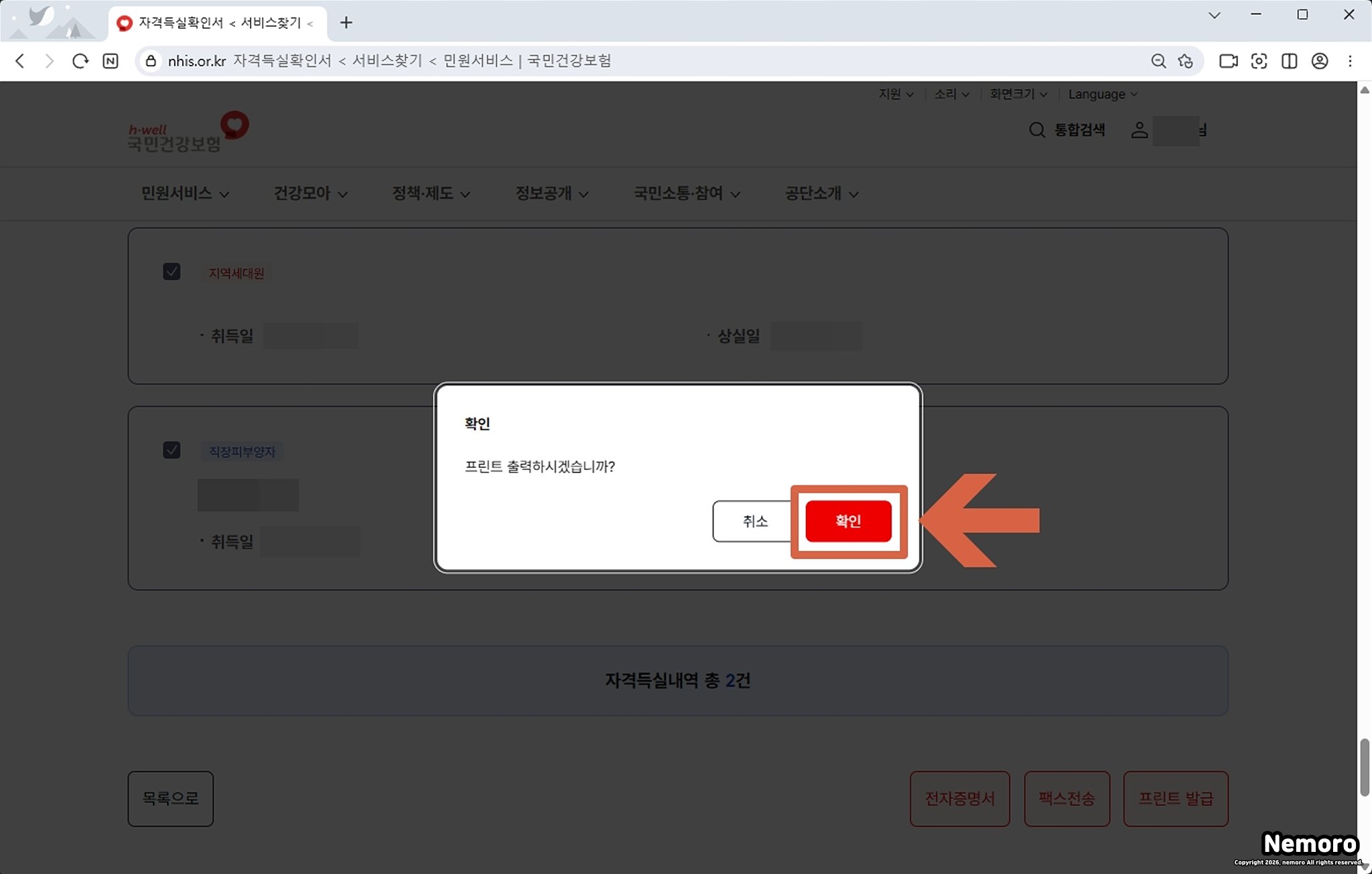Open the 민원서비스 menu
The width and height of the screenshot is (1372, 874).
(x=184, y=194)
